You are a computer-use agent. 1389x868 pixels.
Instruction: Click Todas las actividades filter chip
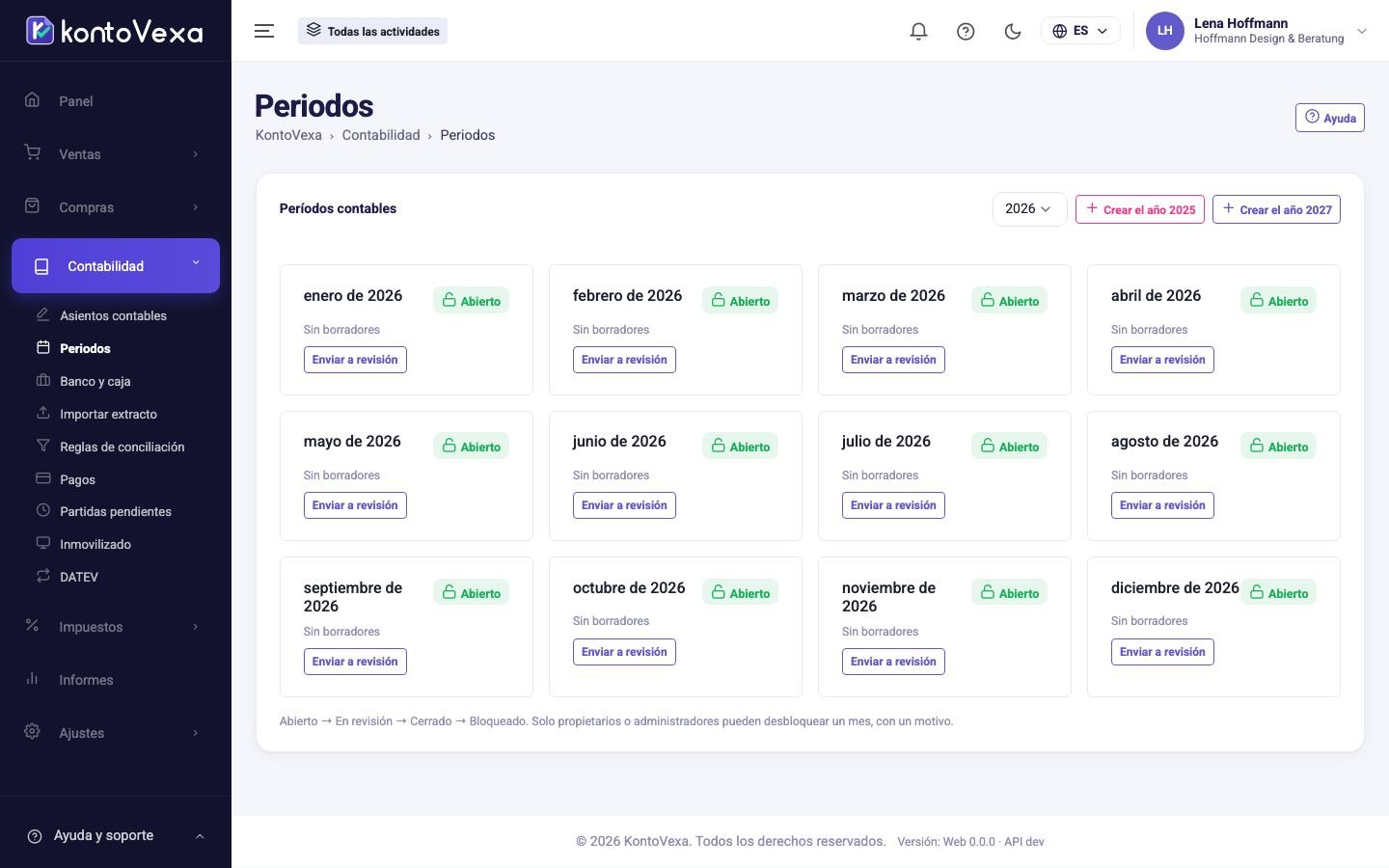click(x=372, y=31)
